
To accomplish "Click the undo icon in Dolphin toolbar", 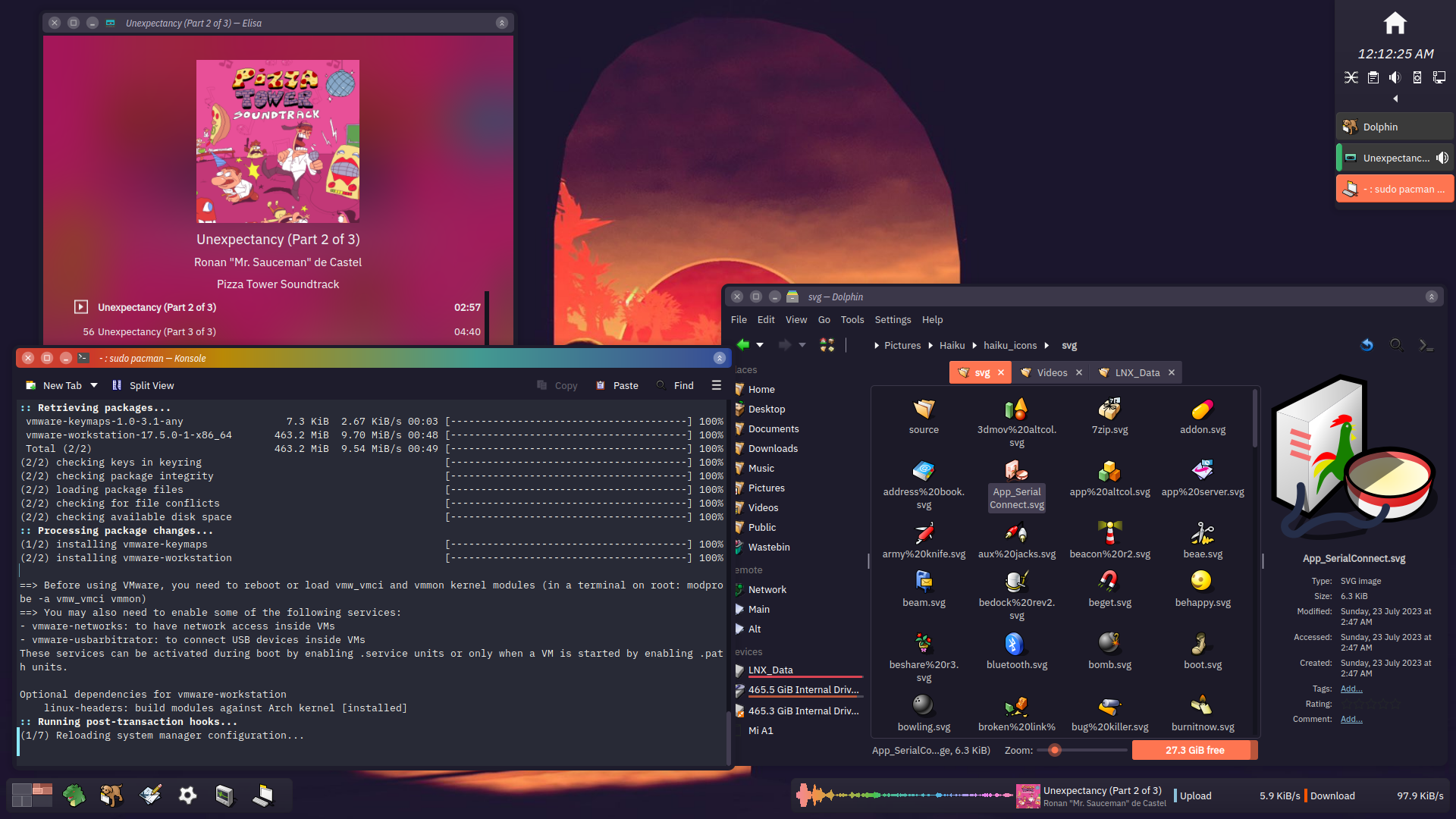I will 1367,345.
